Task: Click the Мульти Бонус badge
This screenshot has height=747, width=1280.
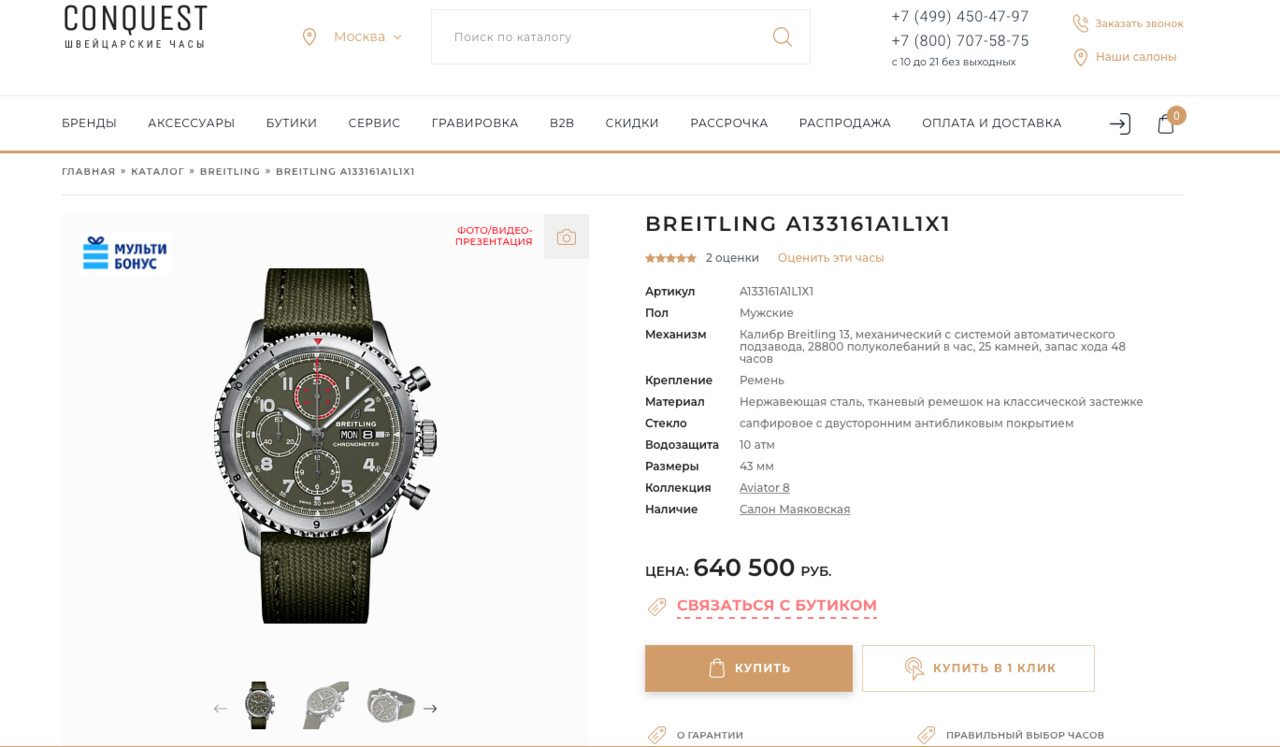Action: [x=125, y=254]
